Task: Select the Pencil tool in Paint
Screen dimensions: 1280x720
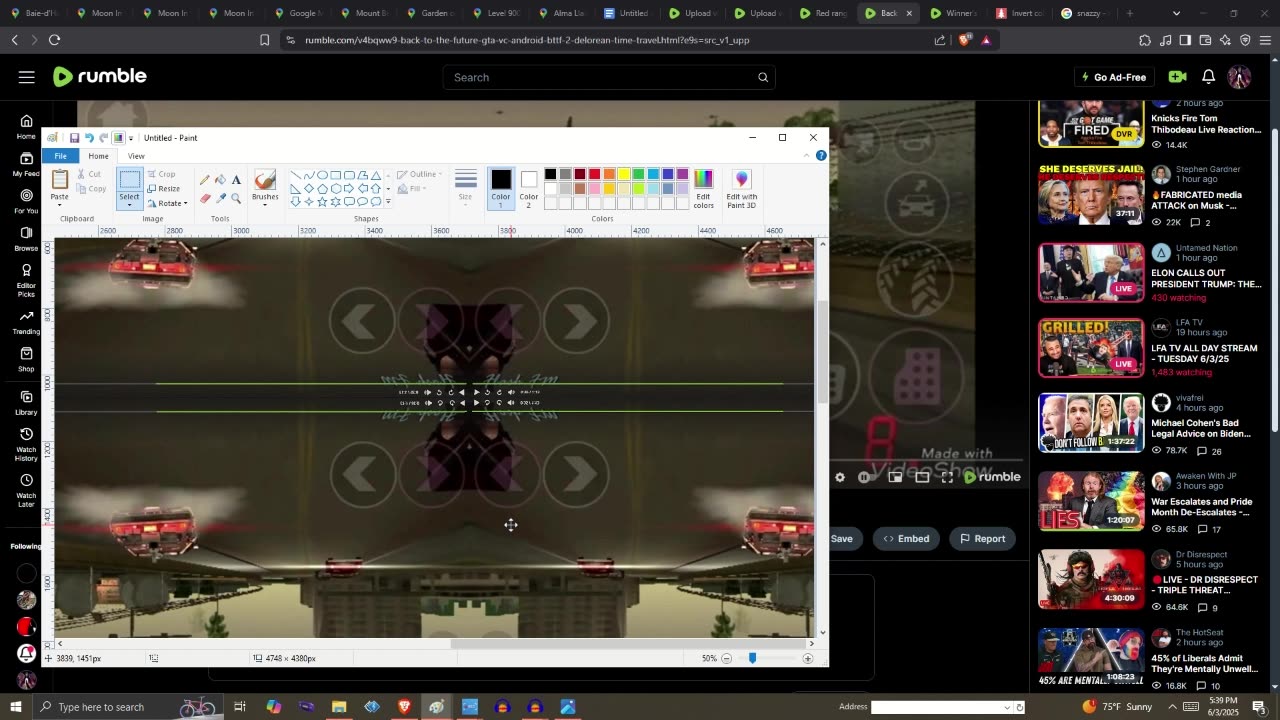Action: [205, 180]
